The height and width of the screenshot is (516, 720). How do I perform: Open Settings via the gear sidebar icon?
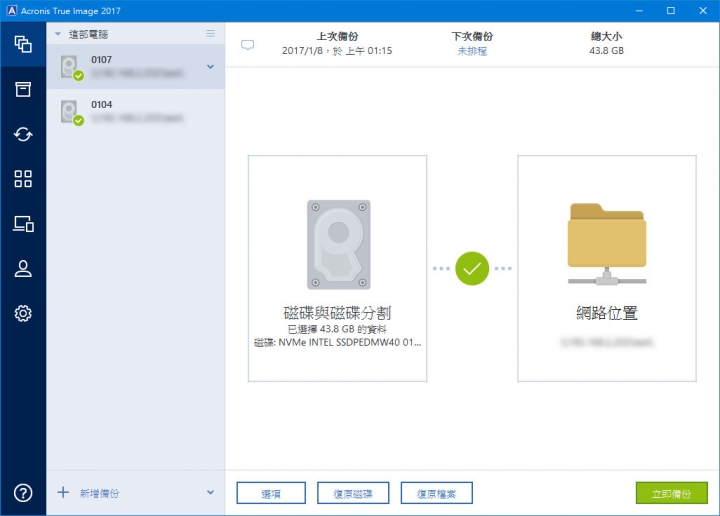pos(23,313)
